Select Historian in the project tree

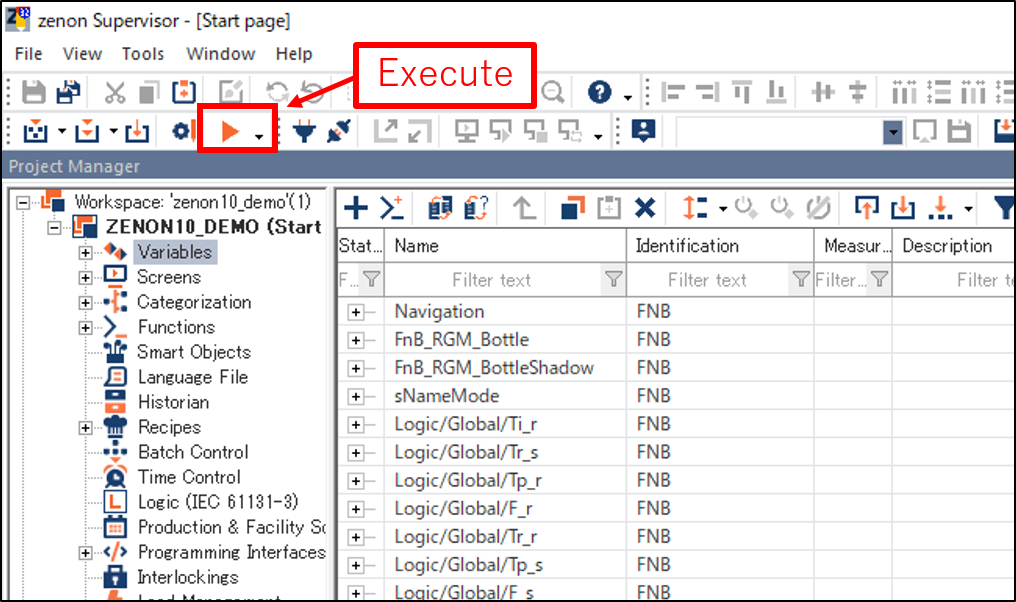click(x=173, y=402)
